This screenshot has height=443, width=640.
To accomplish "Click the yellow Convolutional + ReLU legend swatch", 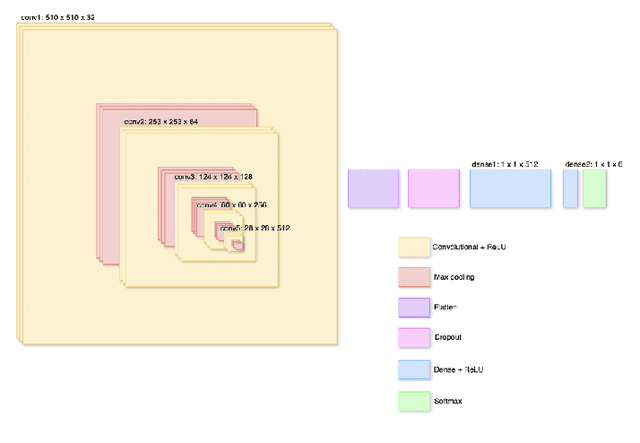I will (x=412, y=246).
